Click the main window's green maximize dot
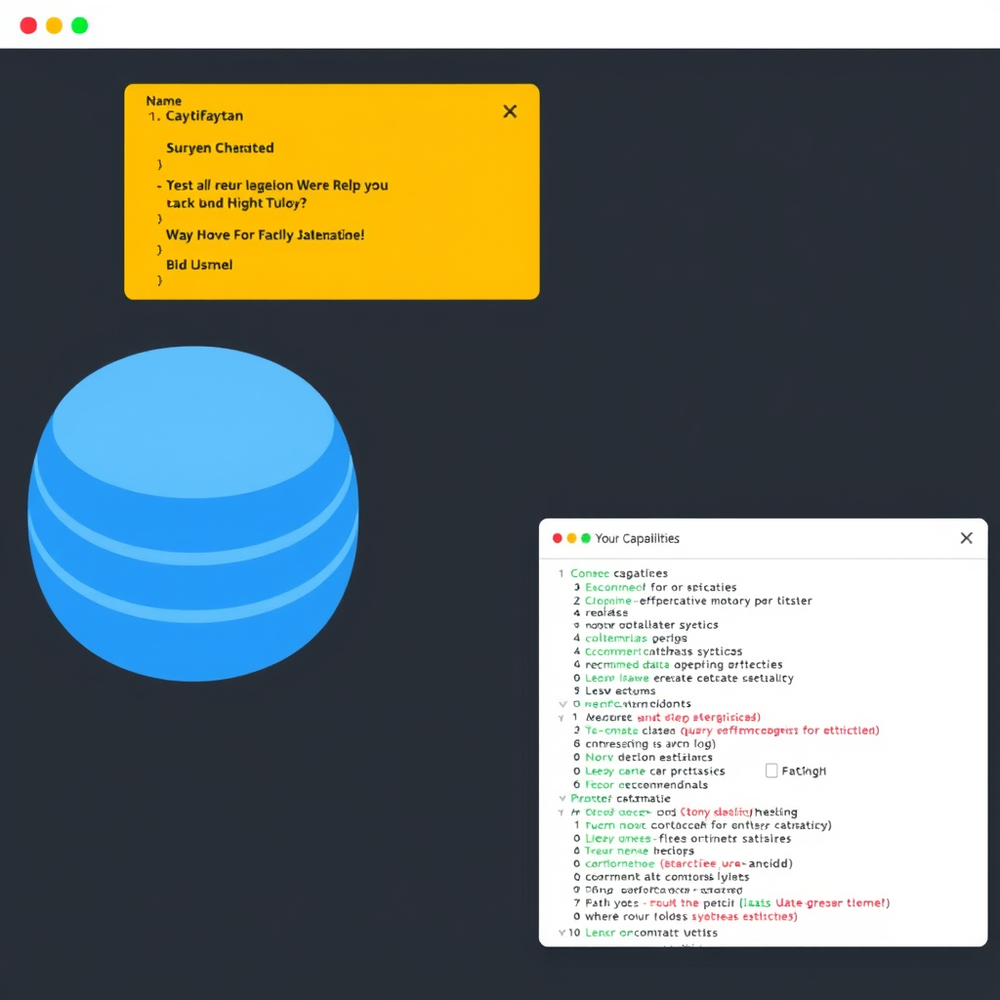Image resolution: width=1000 pixels, height=1000 pixels. click(x=80, y=25)
